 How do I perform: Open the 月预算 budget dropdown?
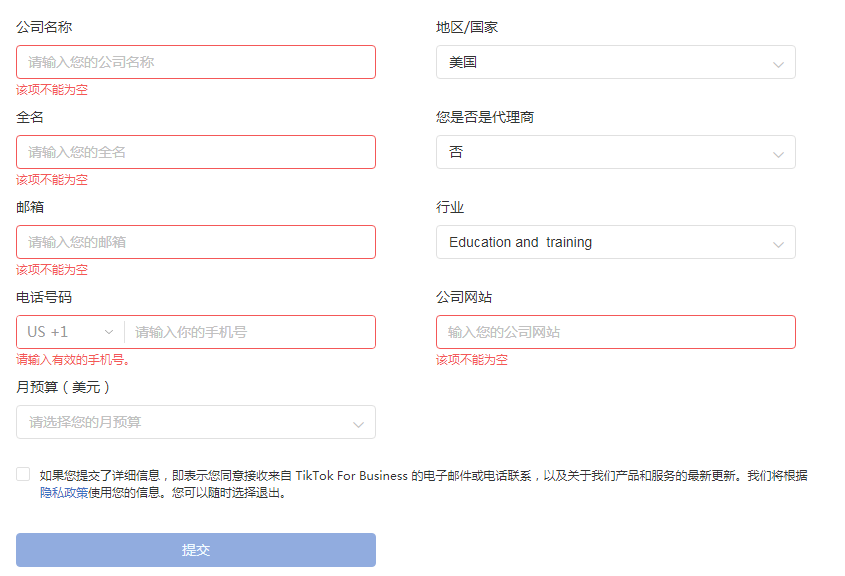[195, 422]
